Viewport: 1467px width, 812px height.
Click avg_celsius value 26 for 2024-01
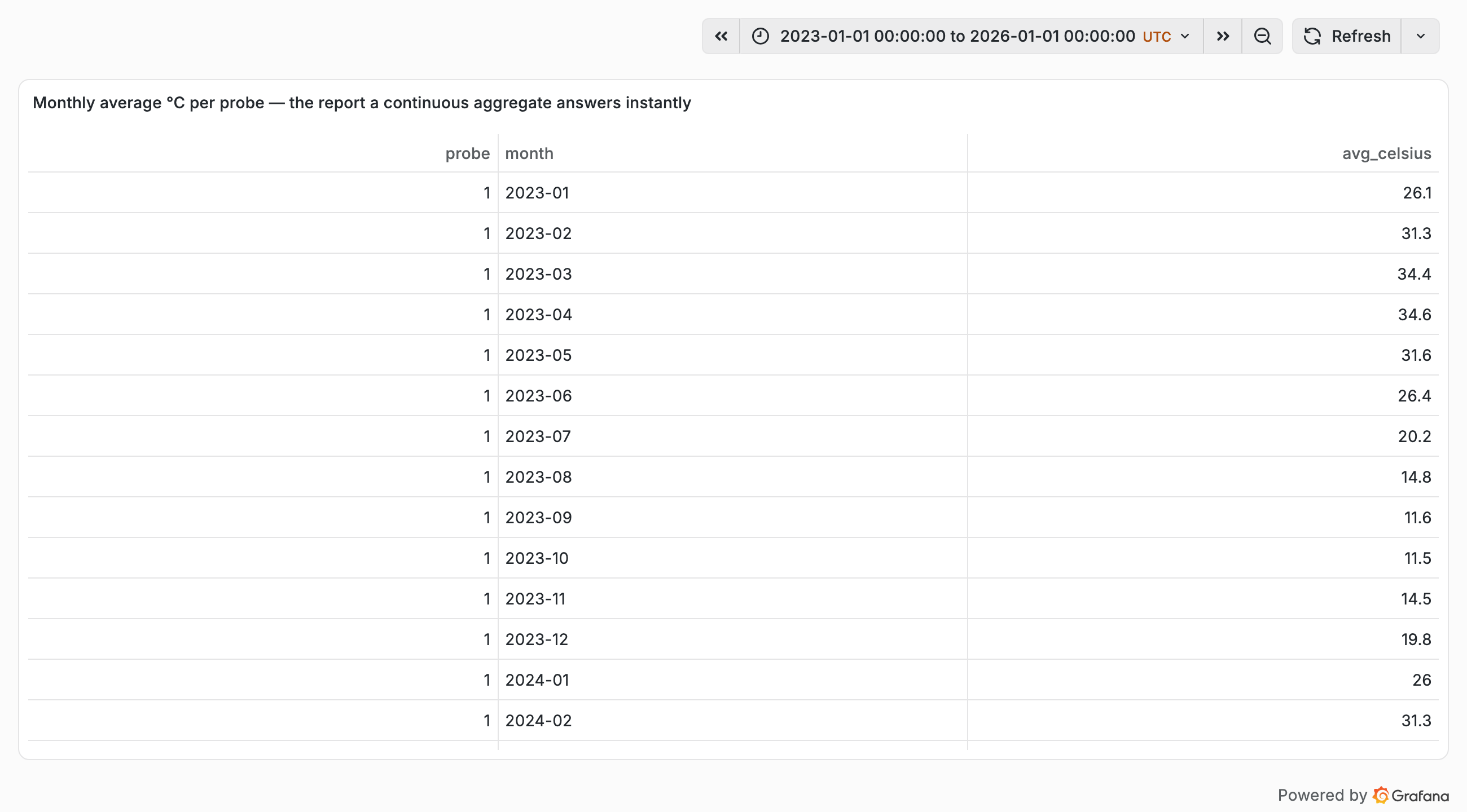[1421, 680]
